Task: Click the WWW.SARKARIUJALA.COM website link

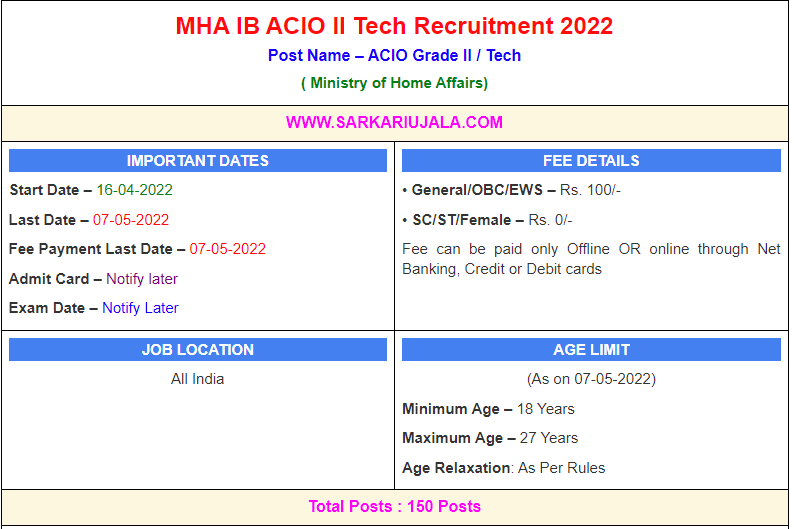Action: tap(394, 123)
